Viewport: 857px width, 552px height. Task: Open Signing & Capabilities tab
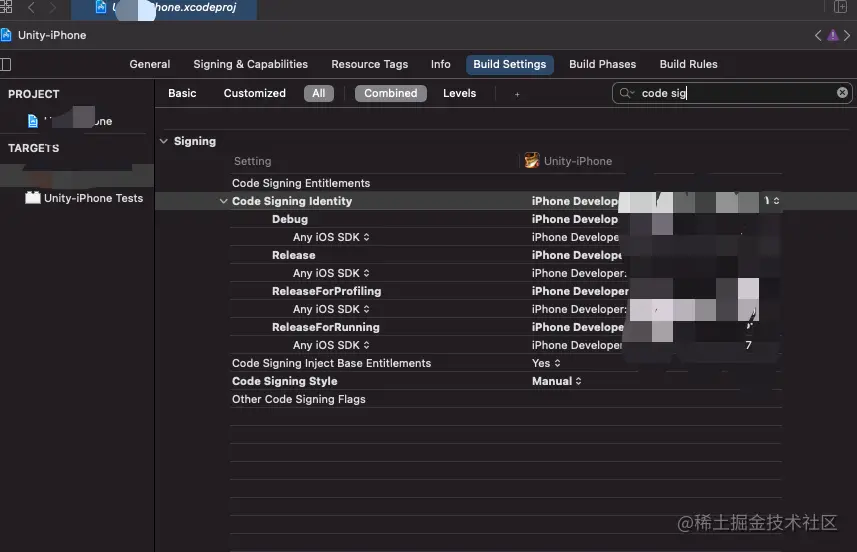pos(250,64)
